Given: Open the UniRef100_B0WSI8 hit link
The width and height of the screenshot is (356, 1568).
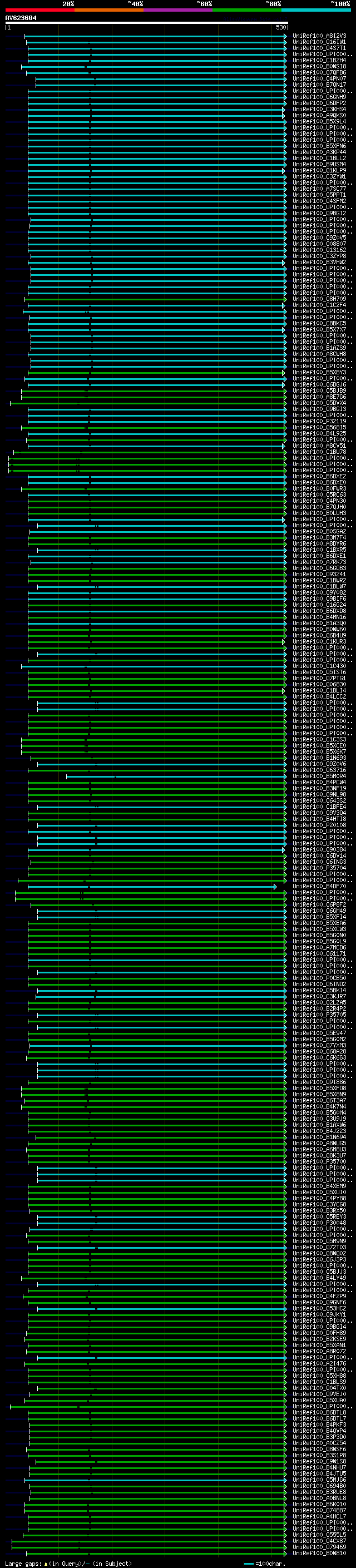Looking at the screenshot, I should point(319,66).
